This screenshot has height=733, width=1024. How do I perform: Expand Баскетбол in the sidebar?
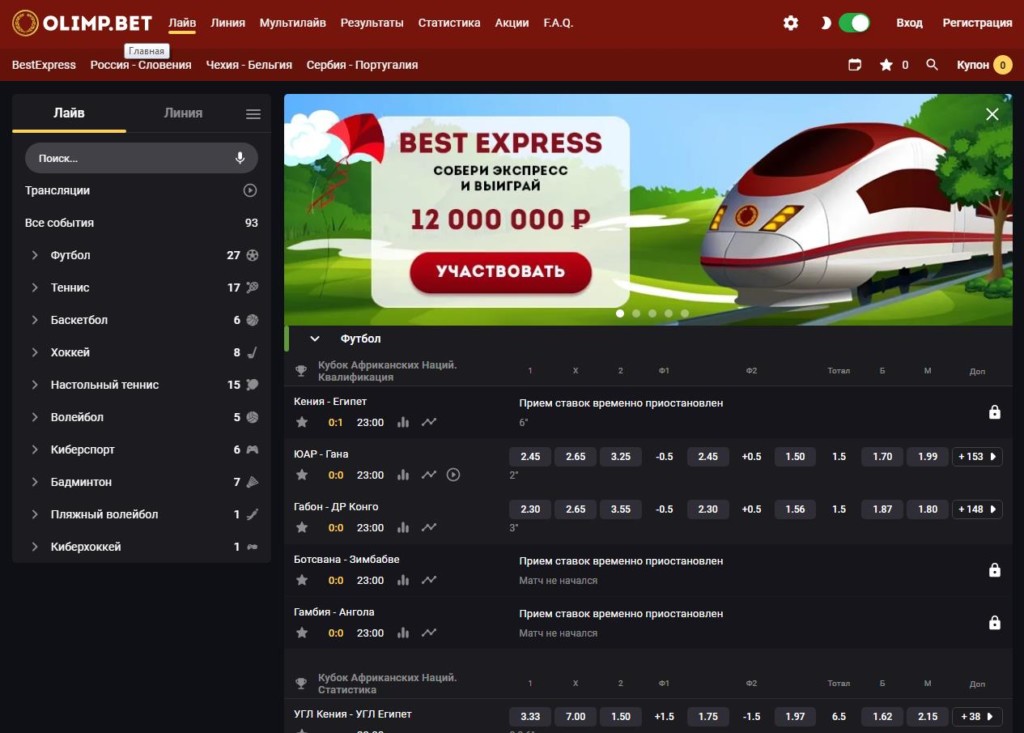click(x=35, y=320)
